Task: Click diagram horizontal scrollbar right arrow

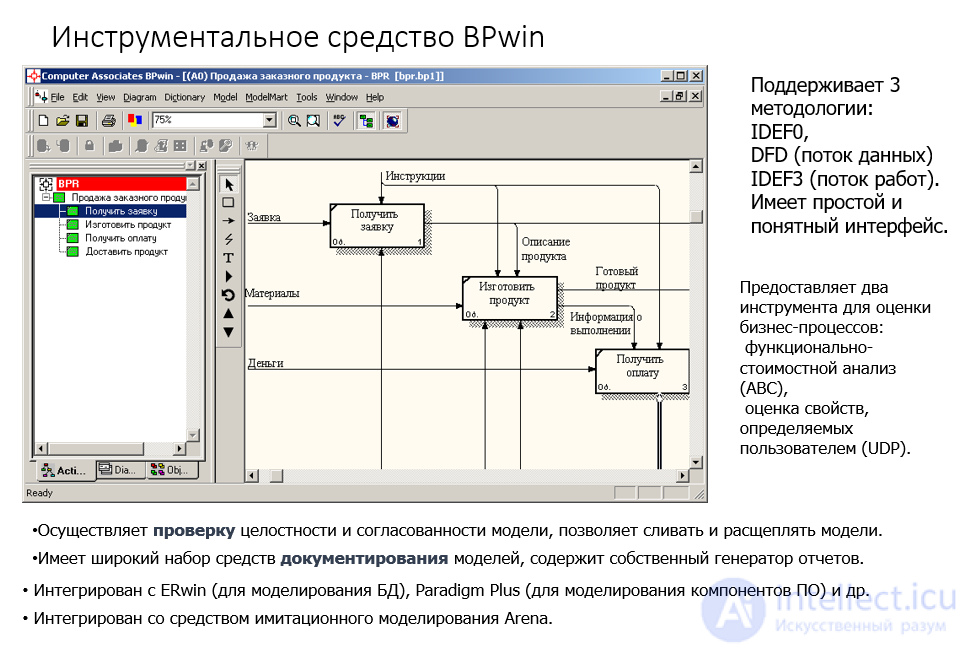Action: [x=683, y=476]
